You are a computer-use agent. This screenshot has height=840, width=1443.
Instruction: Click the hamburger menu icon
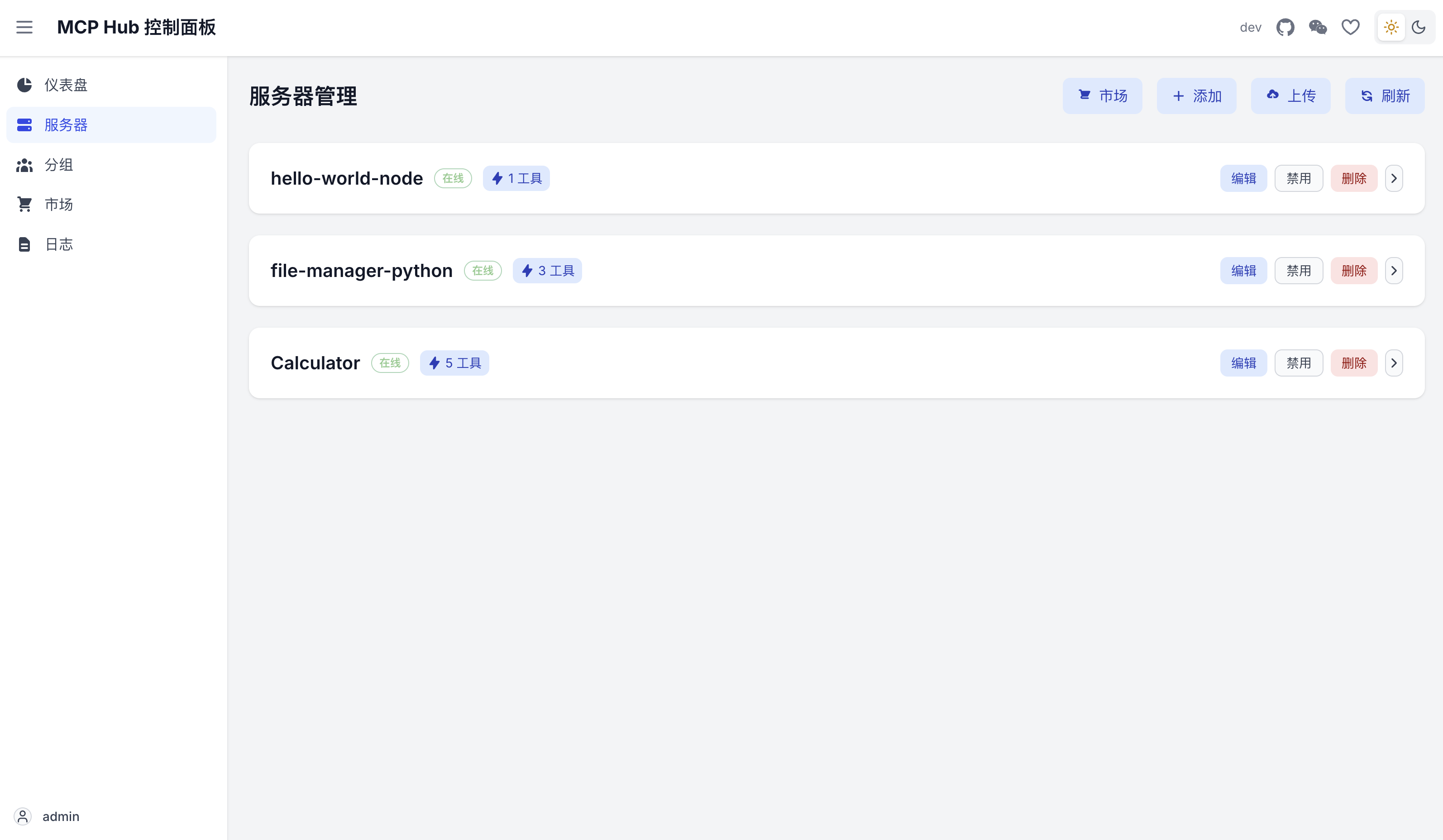coord(24,27)
